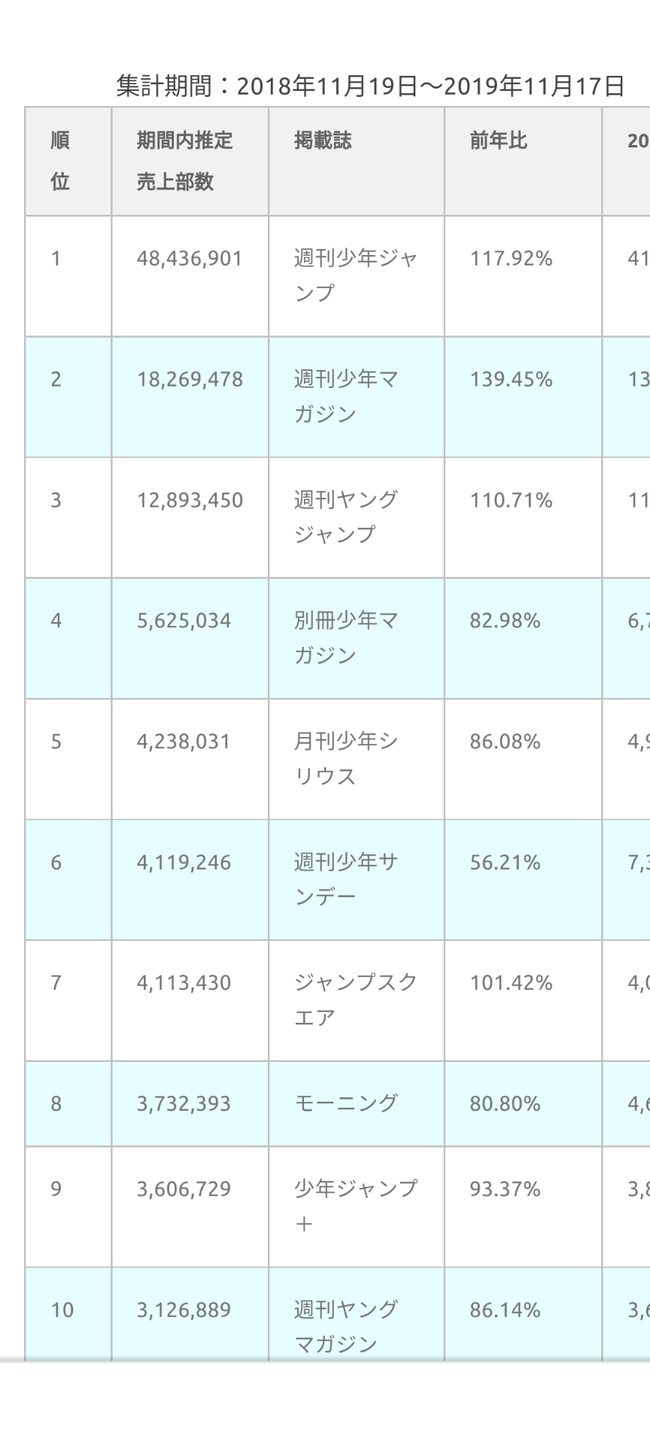Select the ジャンプスクエア magazine cell
650x1444 pixels.
pyautogui.click(x=356, y=1001)
